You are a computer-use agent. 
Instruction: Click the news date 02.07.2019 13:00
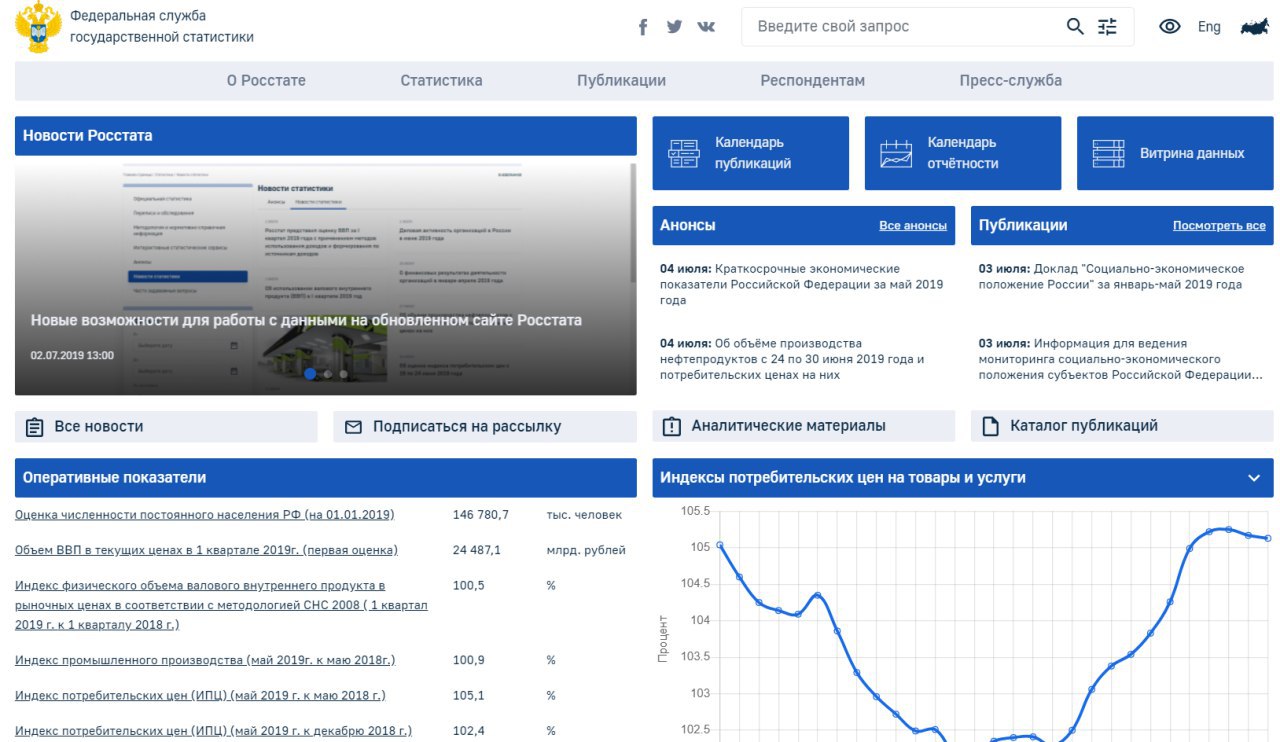pos(72,355)
